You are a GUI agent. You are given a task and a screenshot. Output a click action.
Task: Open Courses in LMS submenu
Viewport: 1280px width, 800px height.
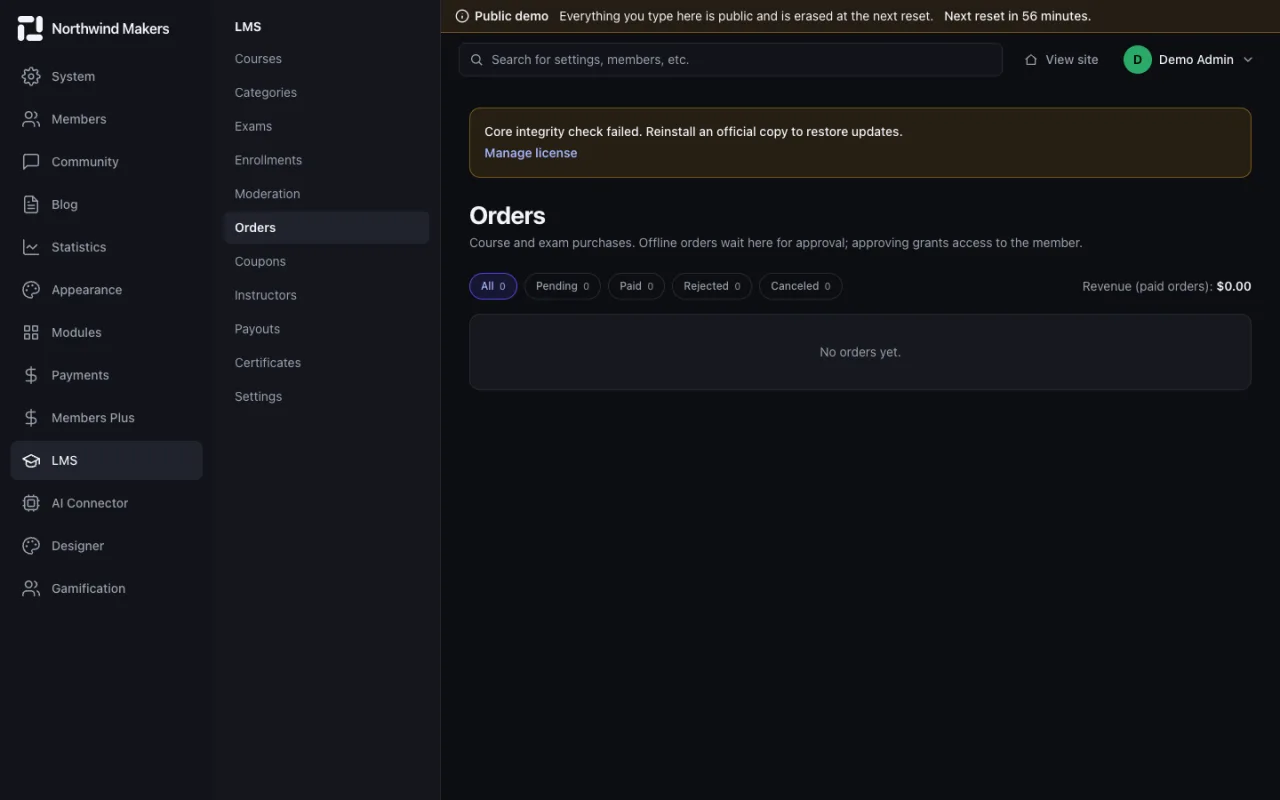326,59
